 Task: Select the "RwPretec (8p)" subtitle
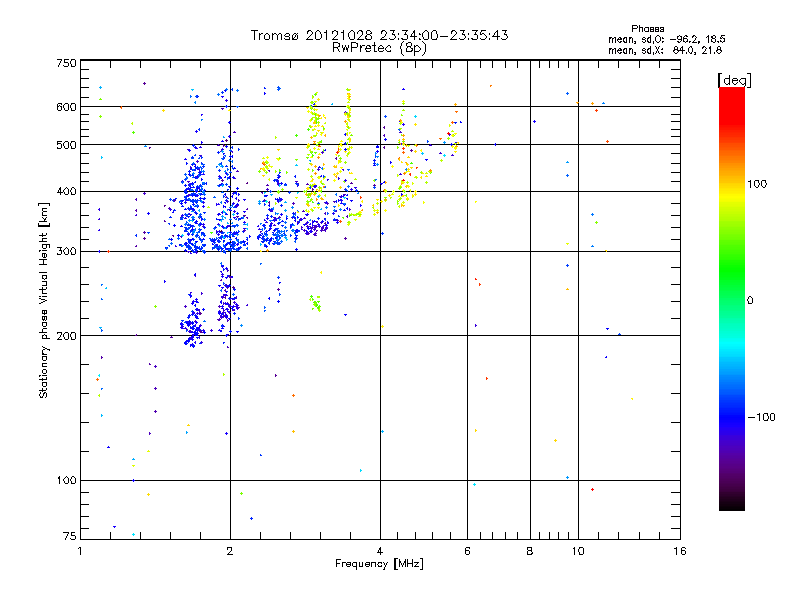point(379,48)
